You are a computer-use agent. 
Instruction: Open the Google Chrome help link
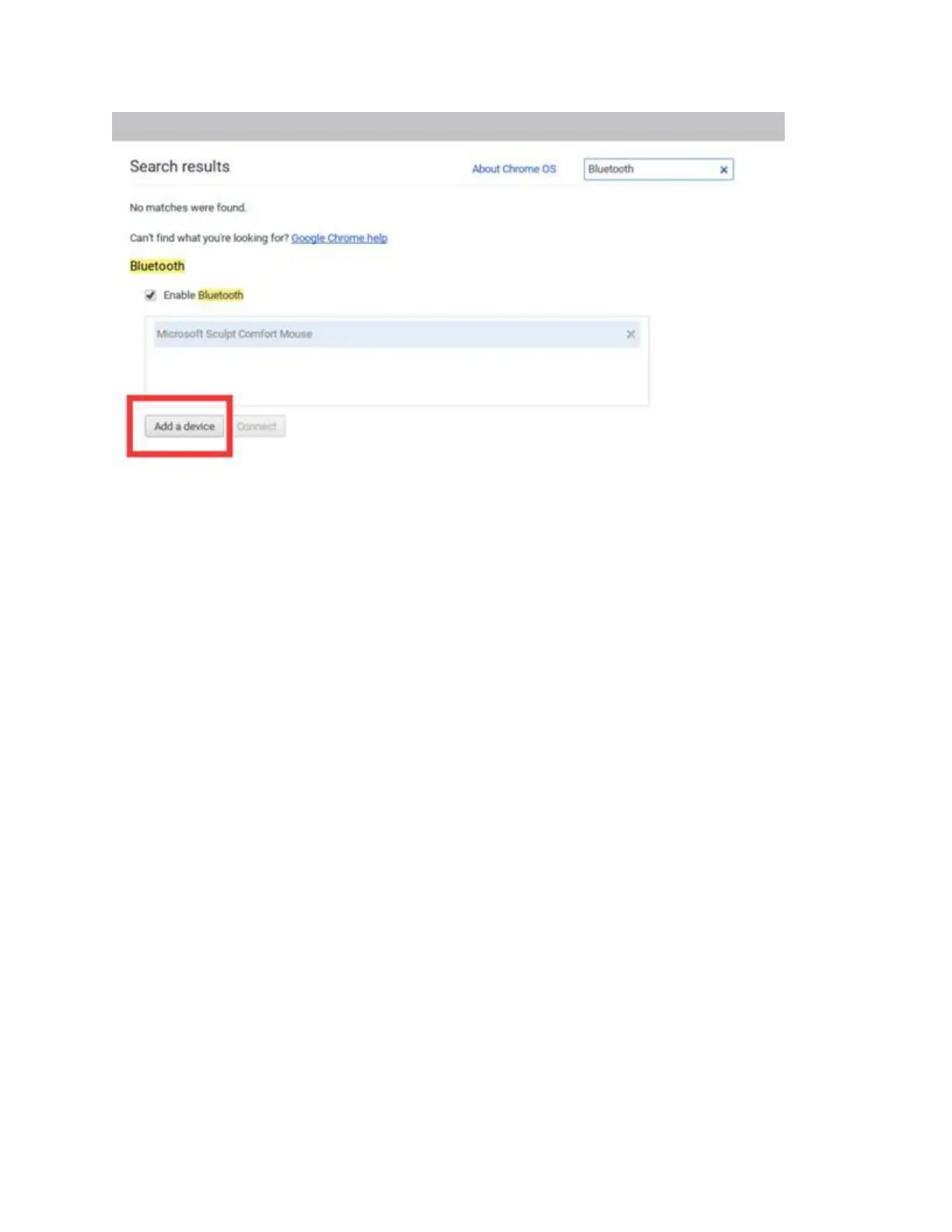339,238
